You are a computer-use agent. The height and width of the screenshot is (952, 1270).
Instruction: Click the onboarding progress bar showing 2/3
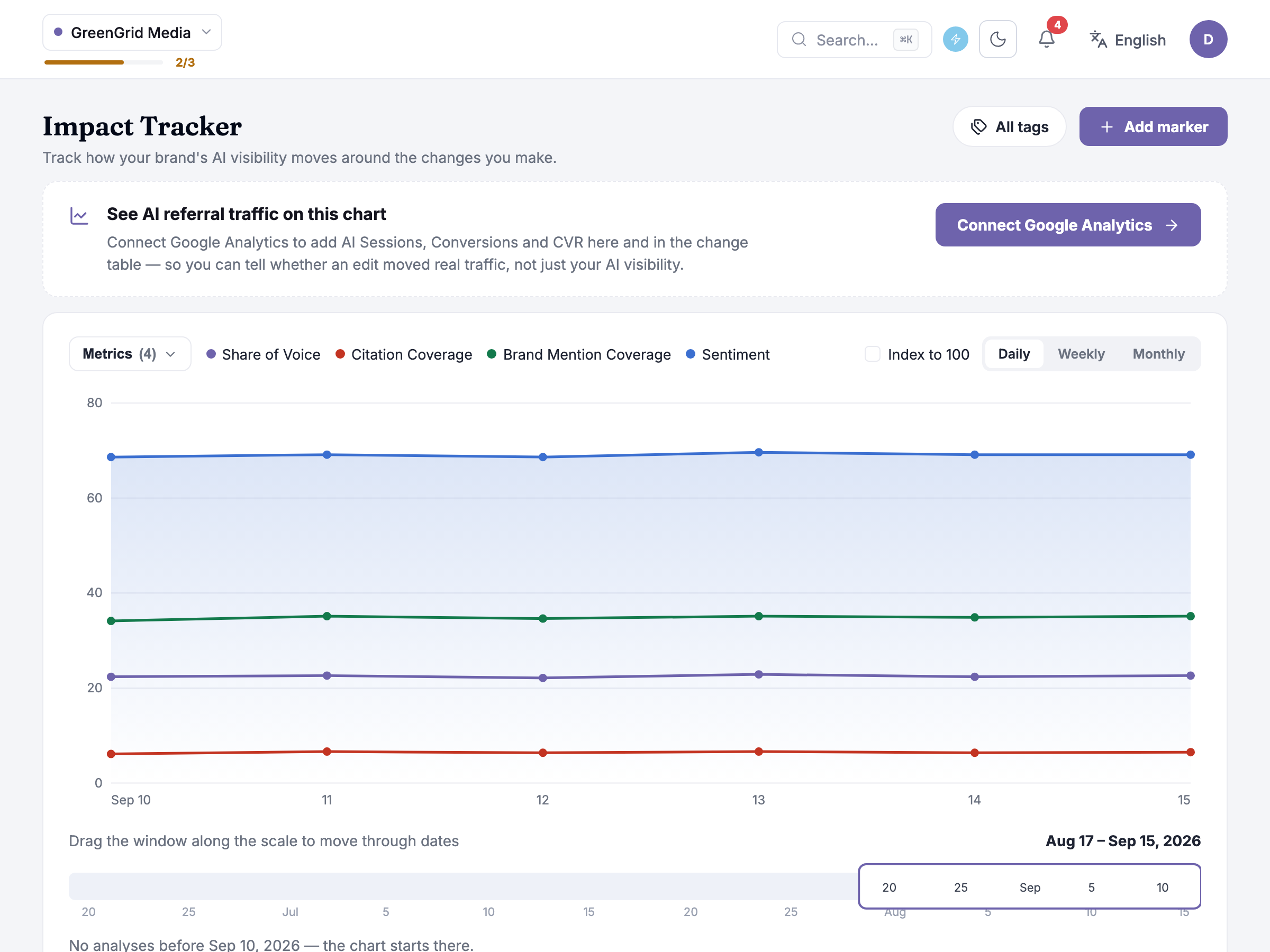(x=103, y=62)
